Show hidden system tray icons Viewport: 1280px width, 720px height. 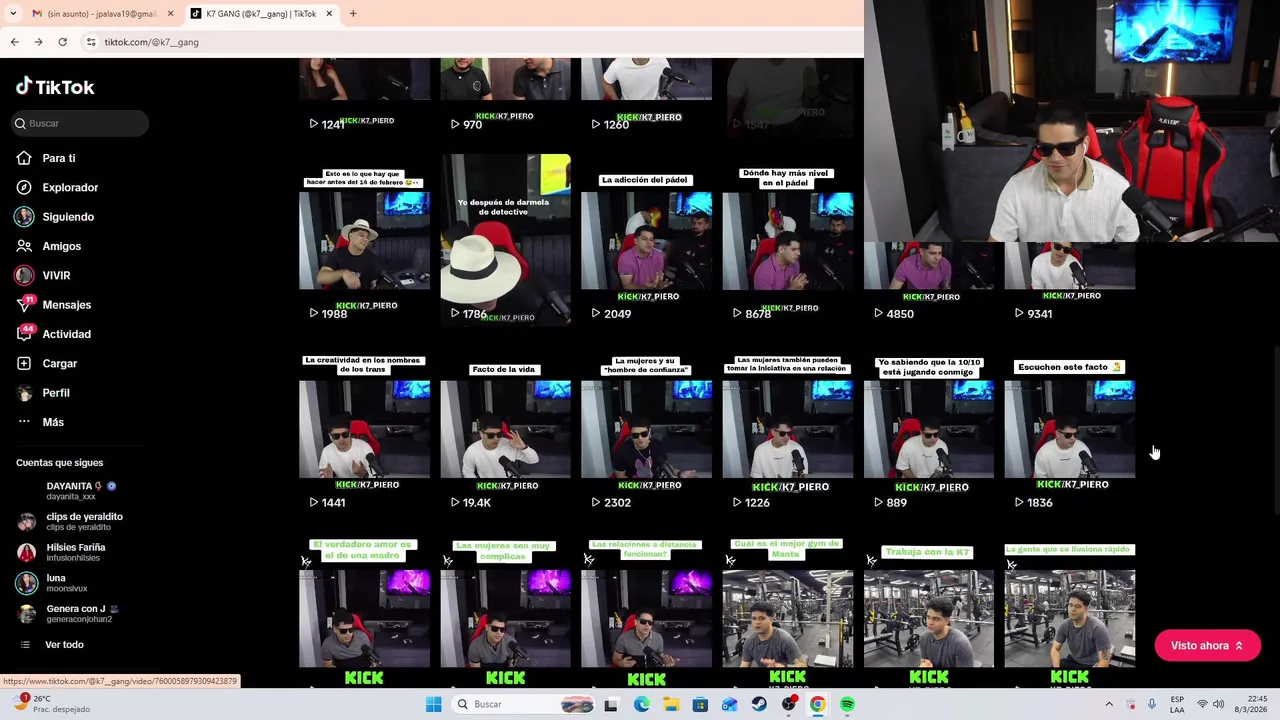1108,704
